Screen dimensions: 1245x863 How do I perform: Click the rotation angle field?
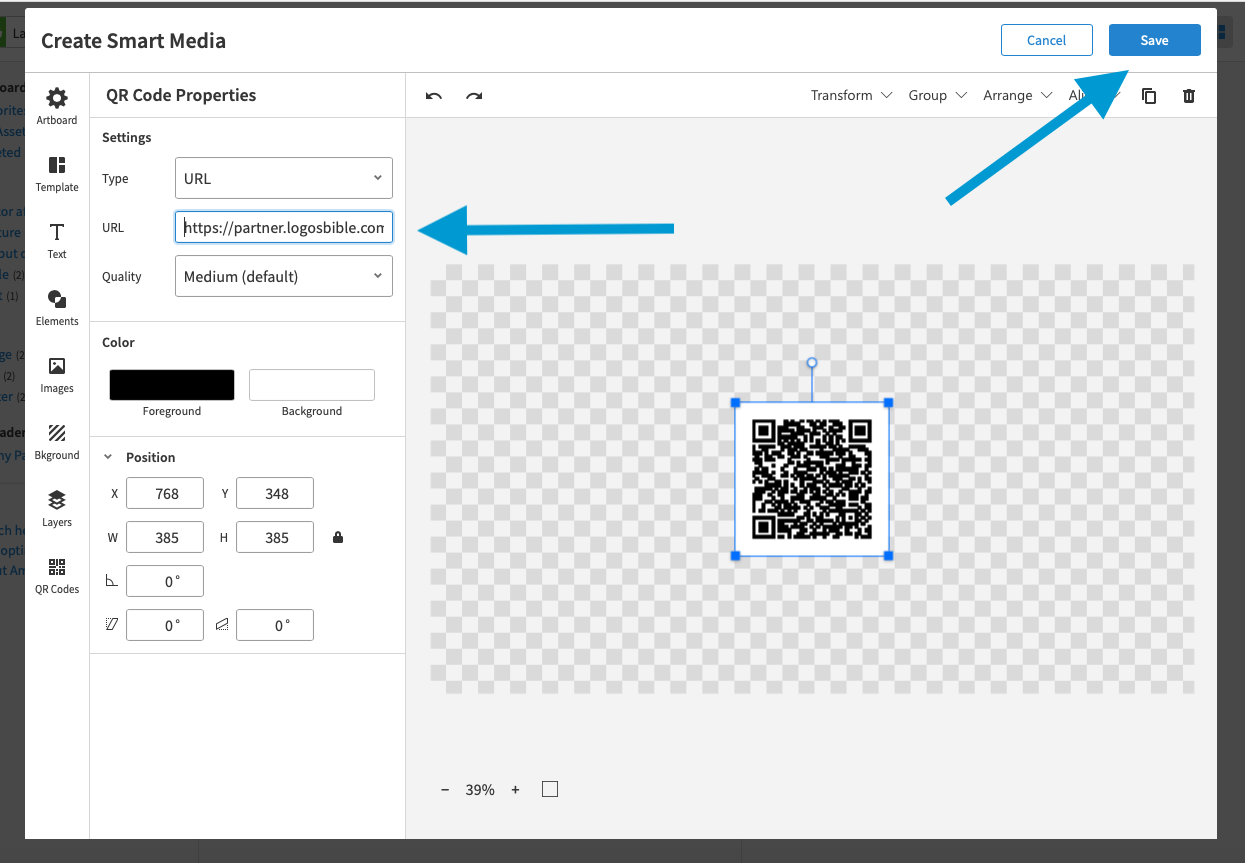[x=165, y=581]
